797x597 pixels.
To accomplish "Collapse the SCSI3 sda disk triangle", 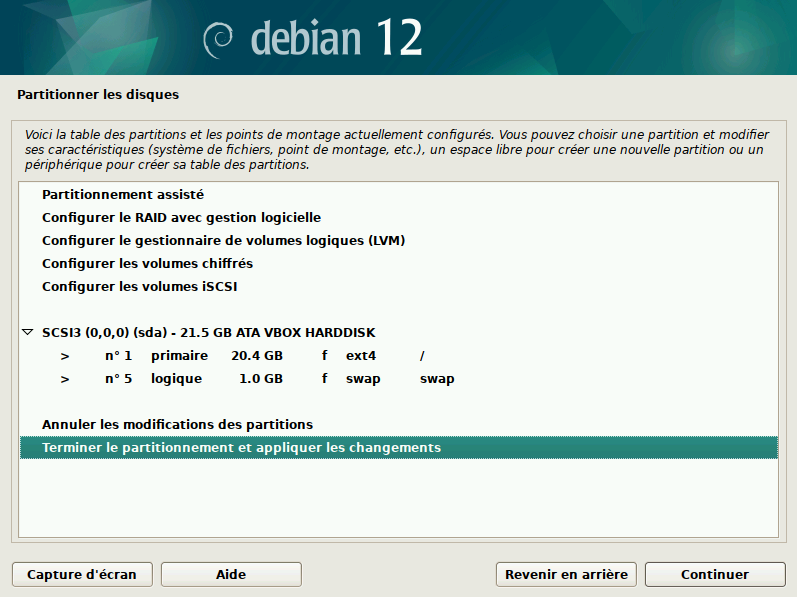I will 28,332.
